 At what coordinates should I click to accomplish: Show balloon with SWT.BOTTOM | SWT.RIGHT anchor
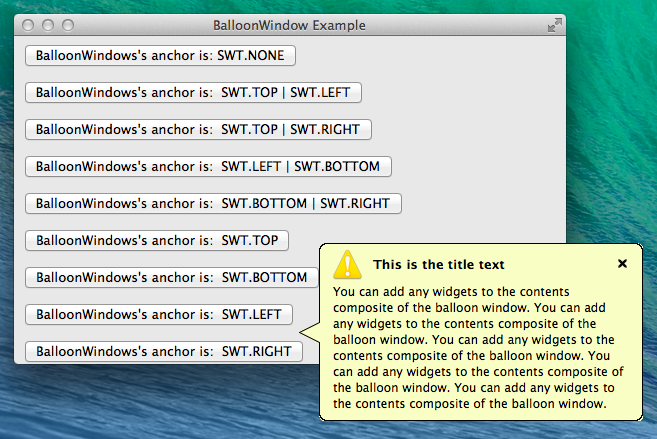point(213,204)
